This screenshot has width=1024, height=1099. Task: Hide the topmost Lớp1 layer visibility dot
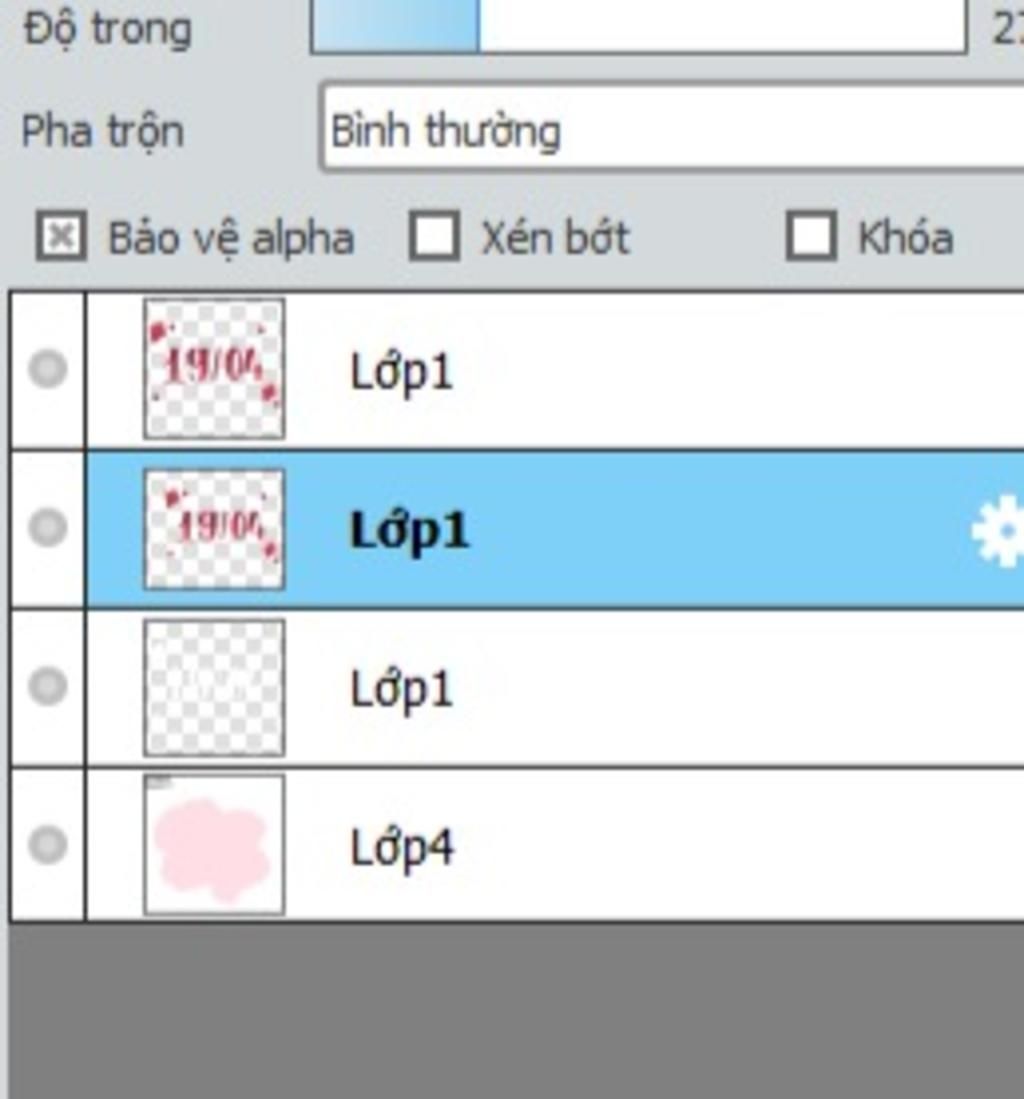point(48,369)
